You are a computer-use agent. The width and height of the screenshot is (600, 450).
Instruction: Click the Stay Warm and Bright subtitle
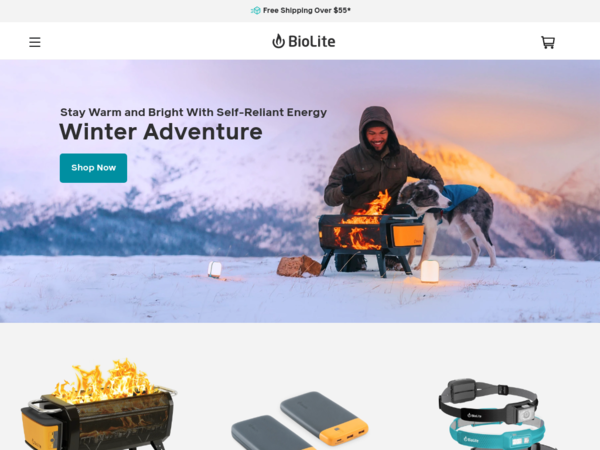pyautogui.click(x=194, y=112)
